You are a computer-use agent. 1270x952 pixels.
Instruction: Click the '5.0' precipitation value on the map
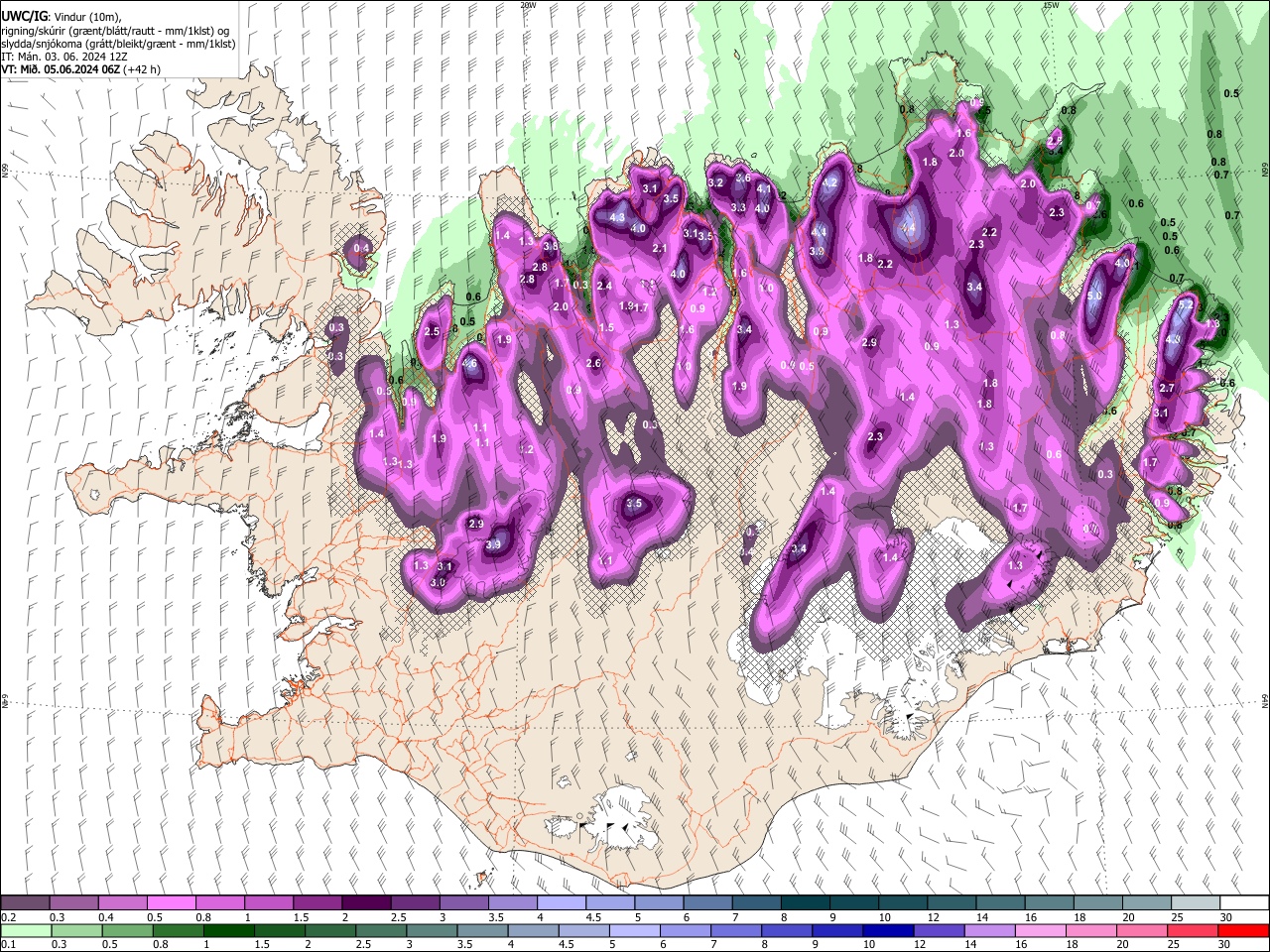click(1094, 297)
